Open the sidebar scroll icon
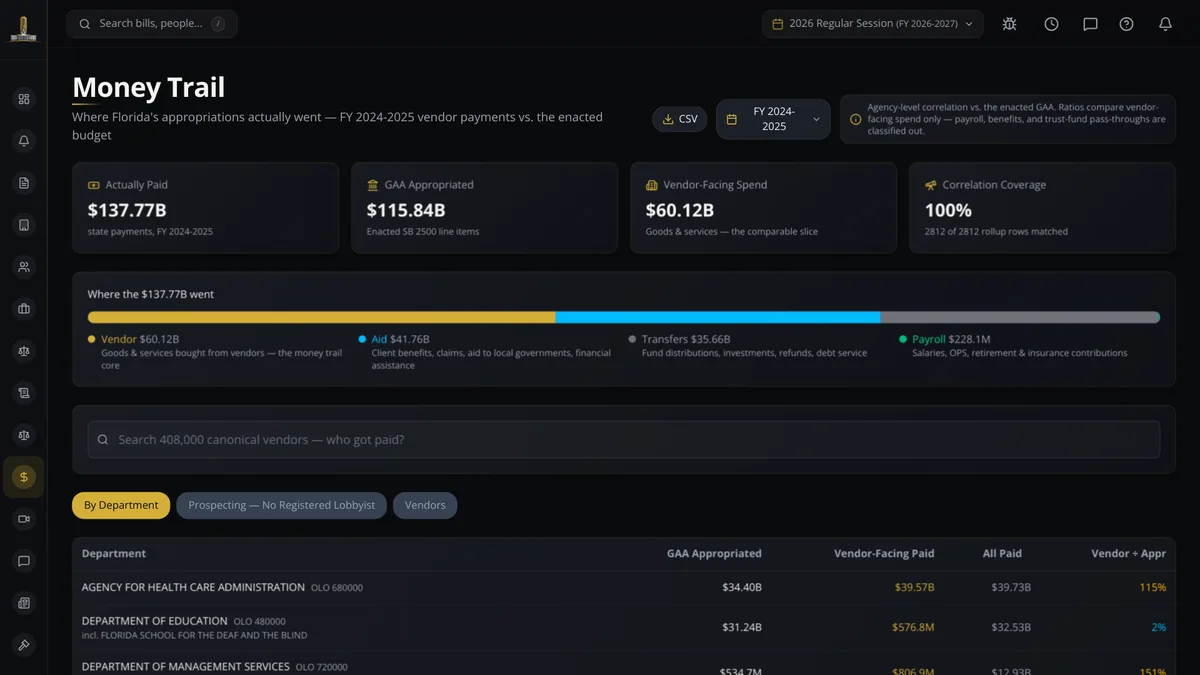 coord(24,393)
